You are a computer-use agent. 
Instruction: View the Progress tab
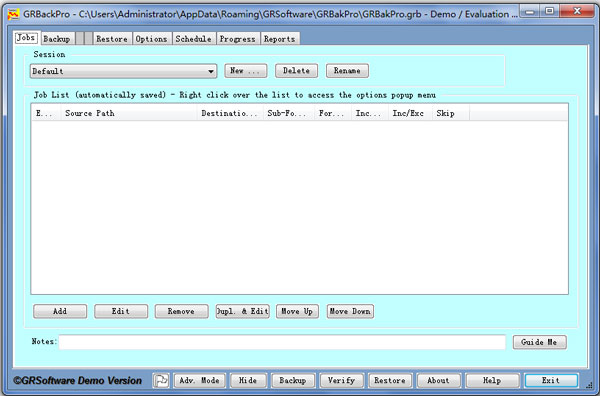coord(237,39)
